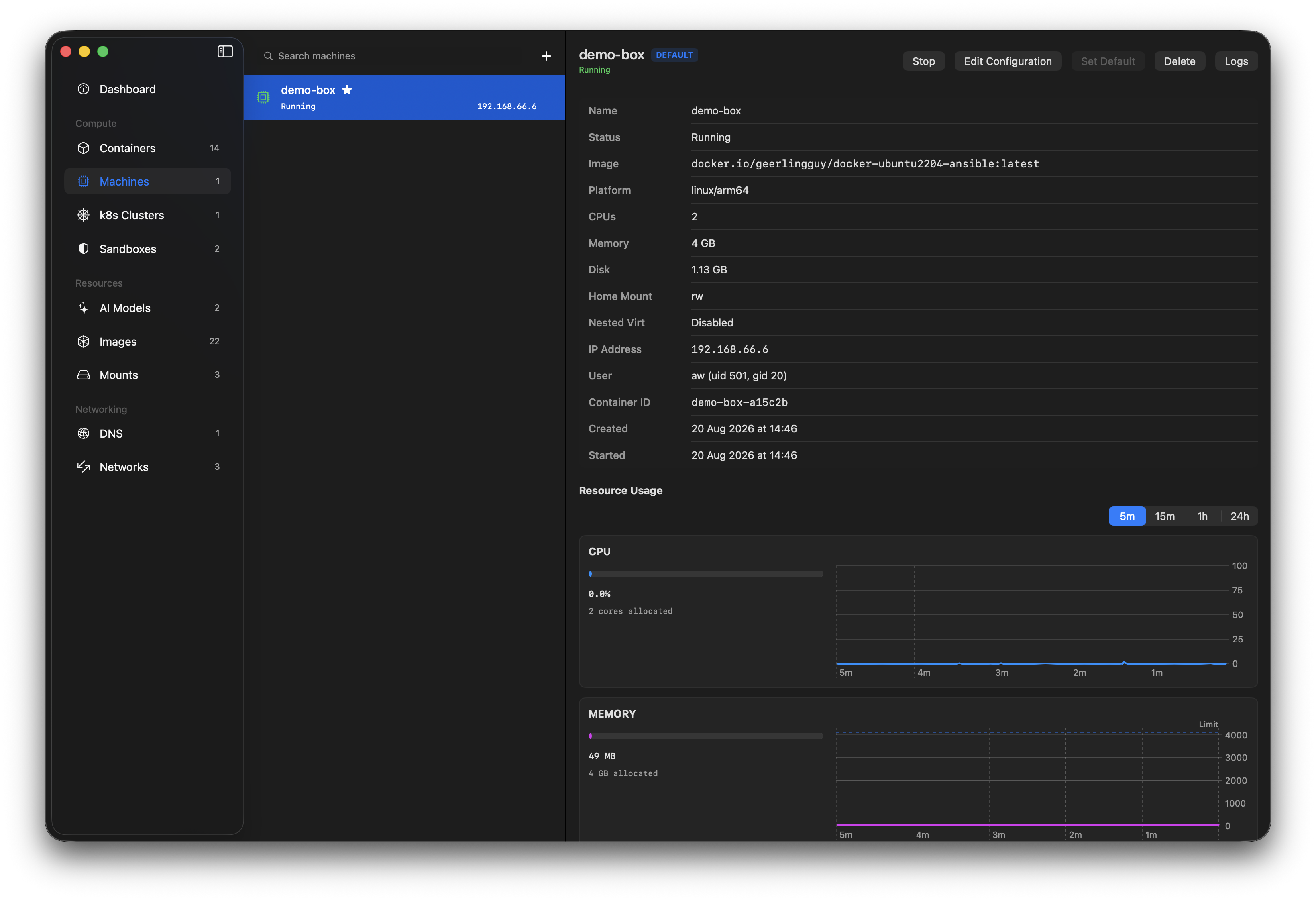
Task: Open the Containers list
Action: [x=147, y=148]
